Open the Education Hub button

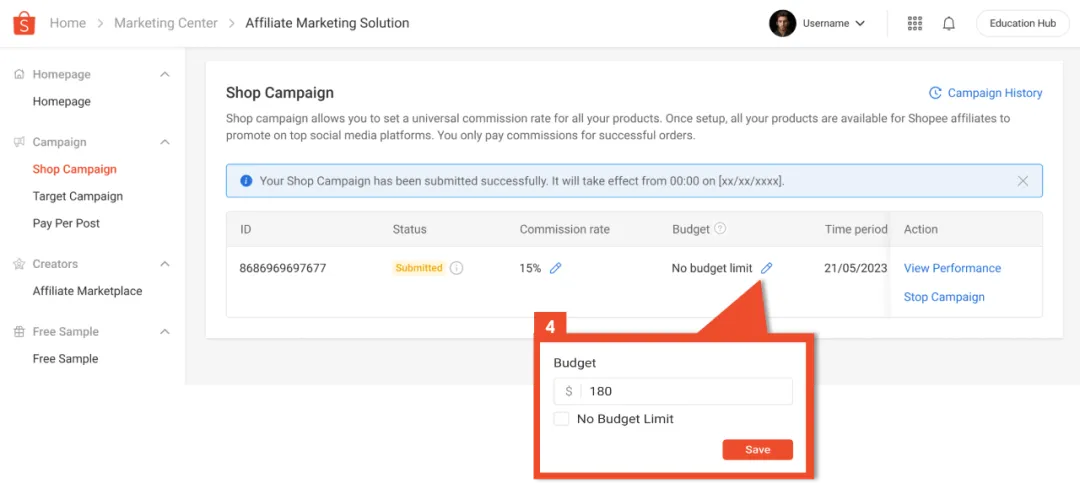pos(1023,23)
